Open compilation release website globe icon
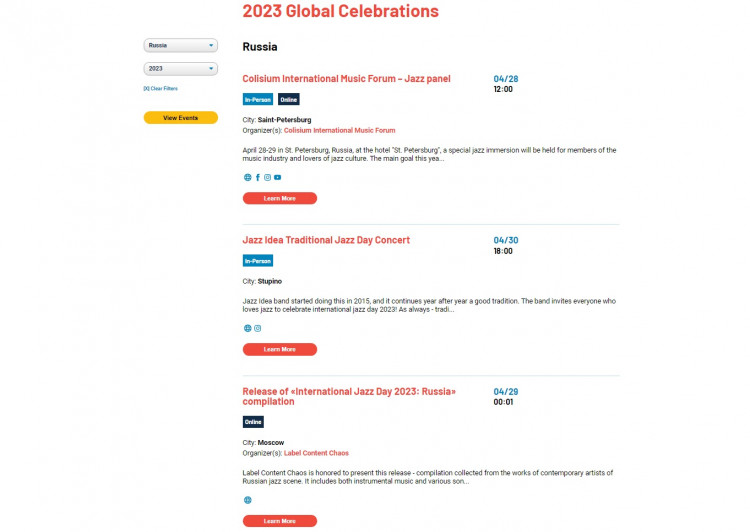750x532 pixels. pyautogui.click(x=247, y=500)
